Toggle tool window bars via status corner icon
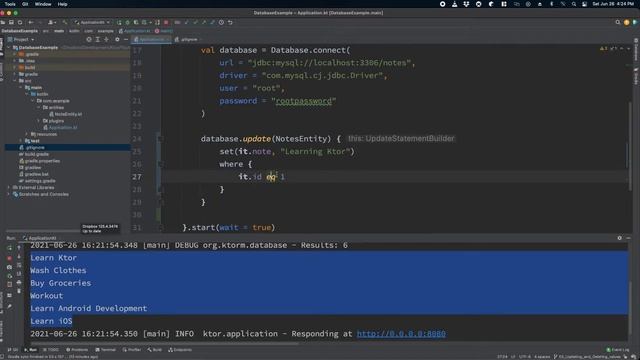This screenshot has width=640, height=360. point(3,356)
